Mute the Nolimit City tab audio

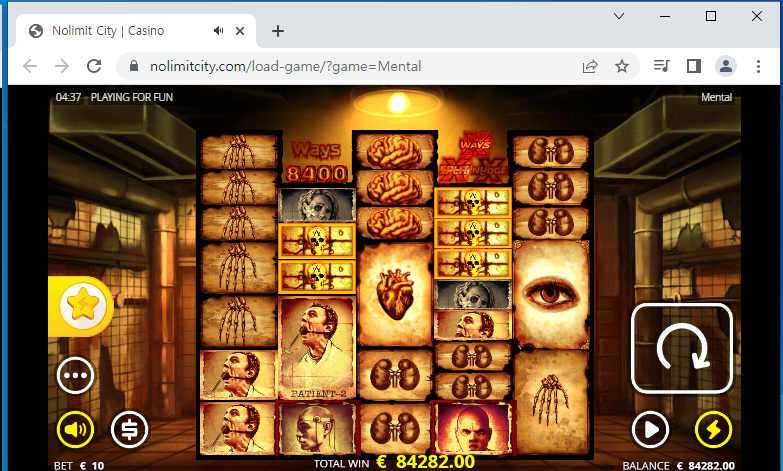click(218, 31)
